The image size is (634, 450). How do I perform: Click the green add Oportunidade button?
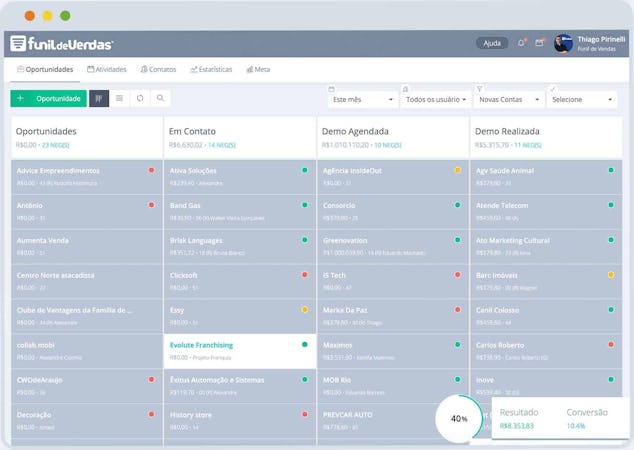click(x=49, y=99)
